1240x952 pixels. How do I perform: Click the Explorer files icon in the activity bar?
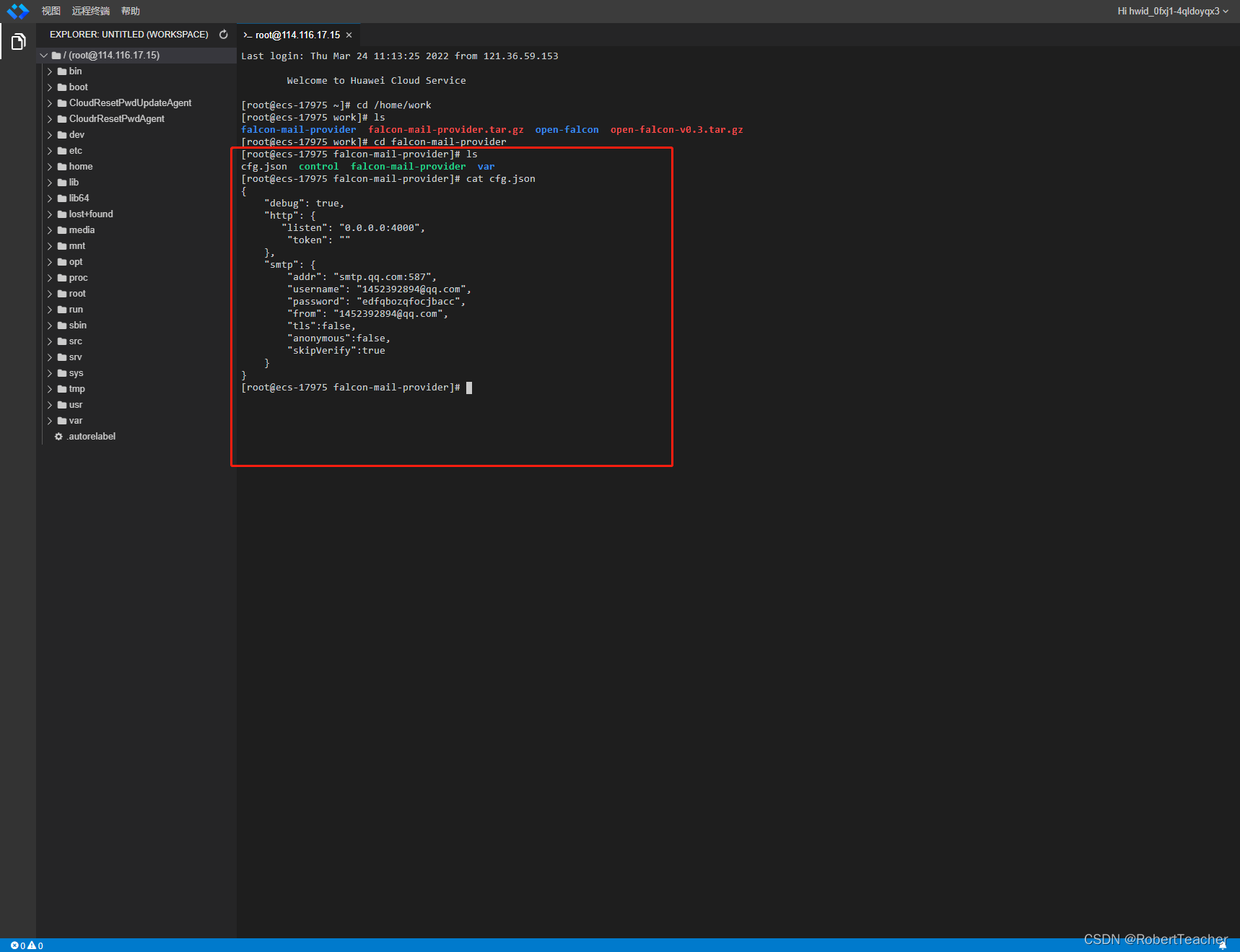pyautogui.click(x=18, y=41)
